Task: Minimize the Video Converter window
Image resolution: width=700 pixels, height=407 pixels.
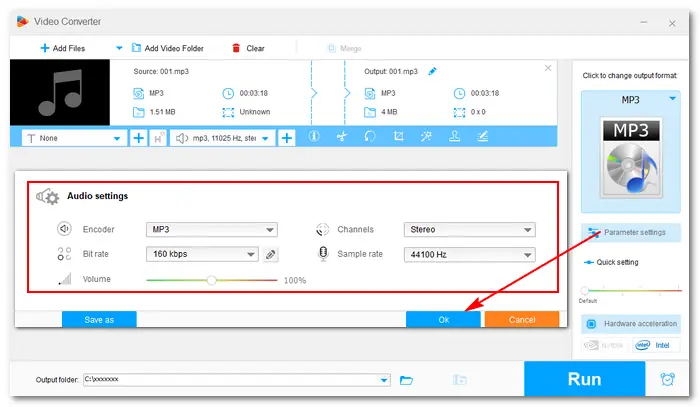Action: [x=644, y=22]
